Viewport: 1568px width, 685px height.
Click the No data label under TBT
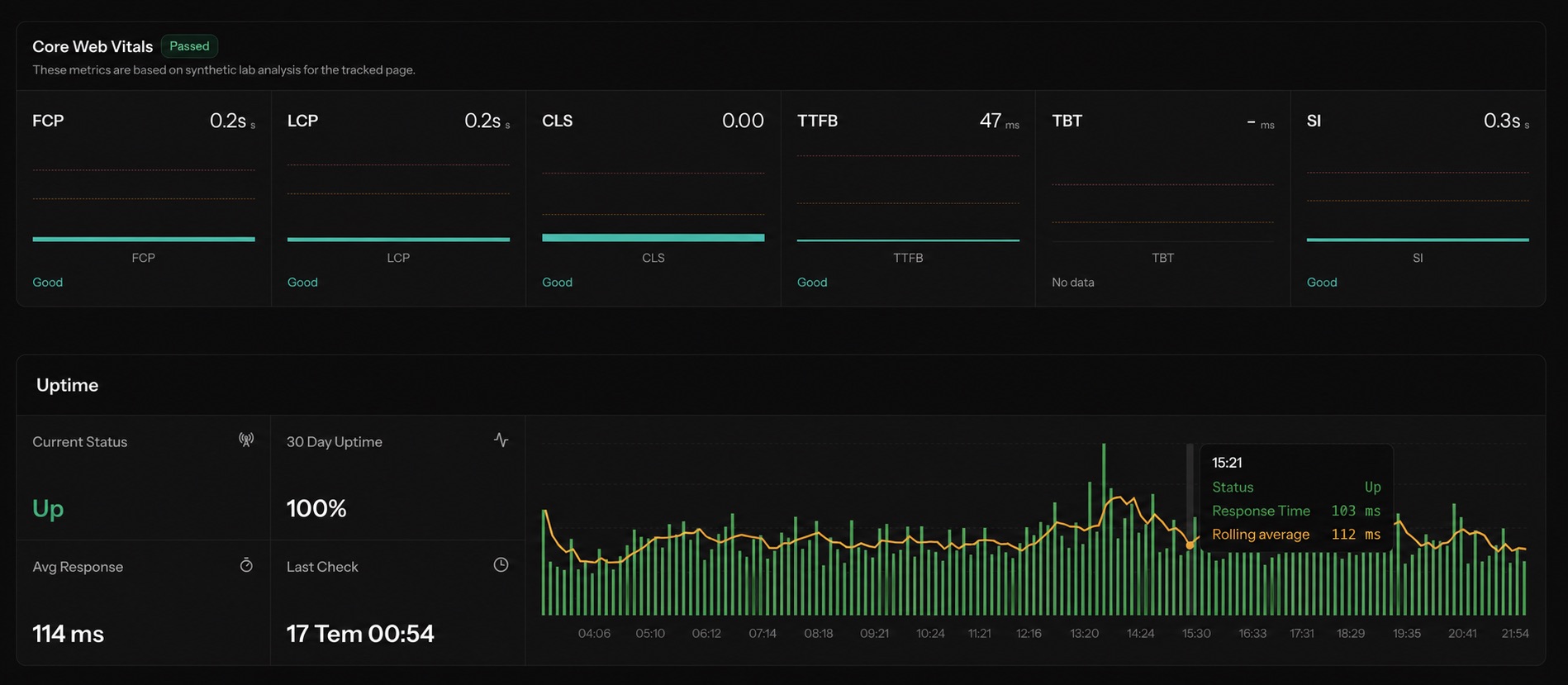pos(1072,283)
